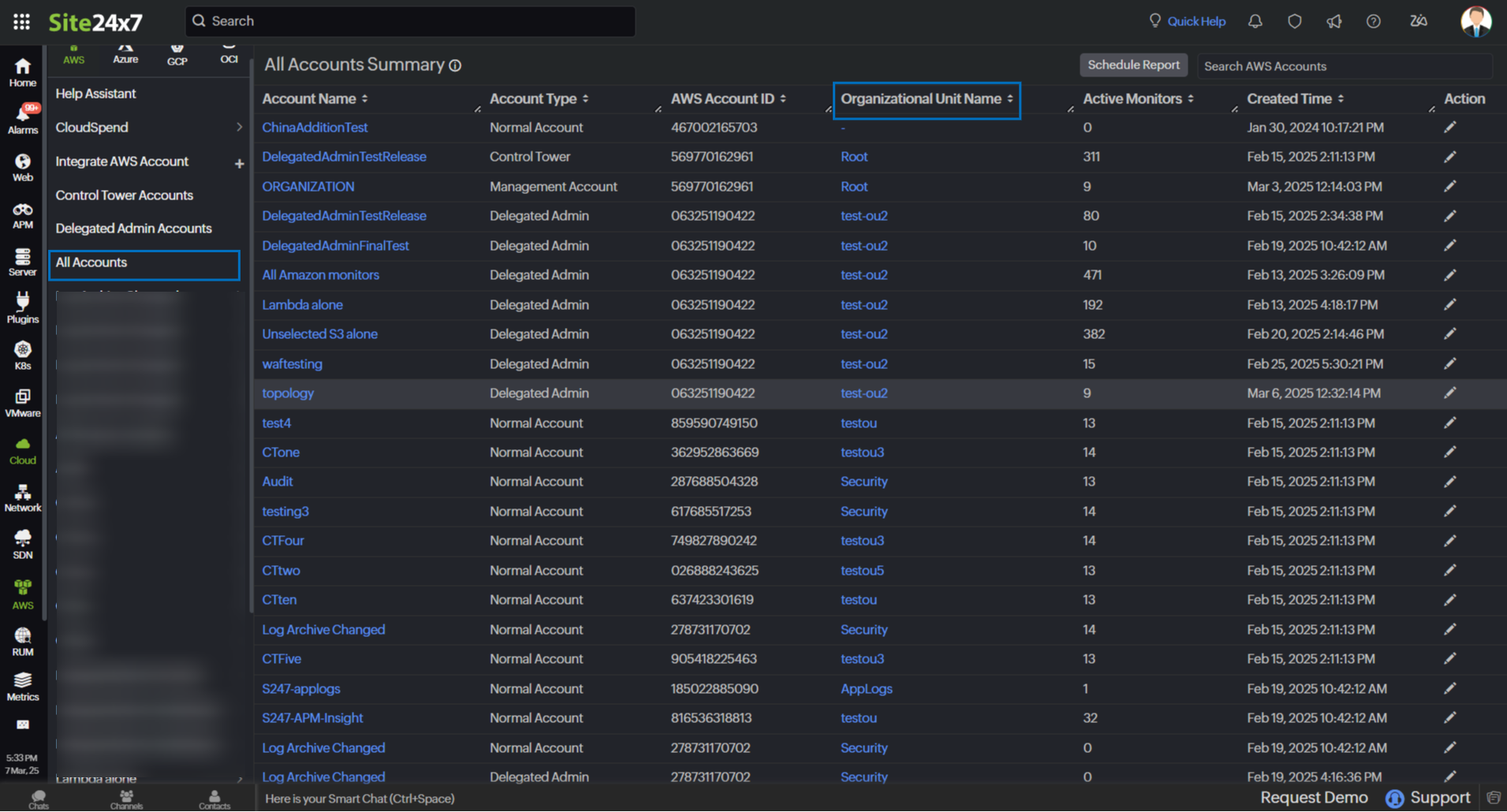Click the info icon beside All Accounts Summary
1507x812 pixels.
455,65
